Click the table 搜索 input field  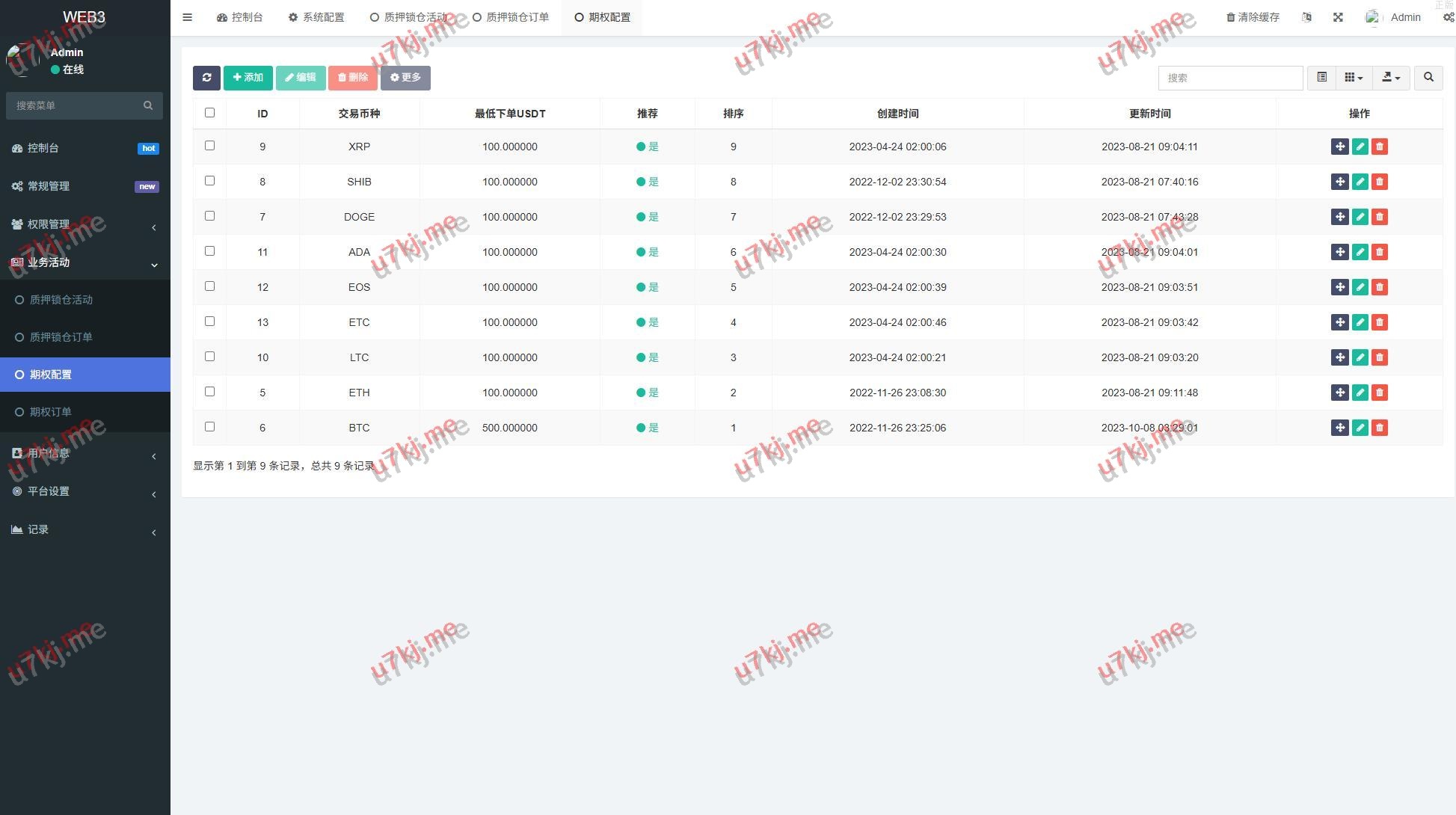(x=1229, y=78)
